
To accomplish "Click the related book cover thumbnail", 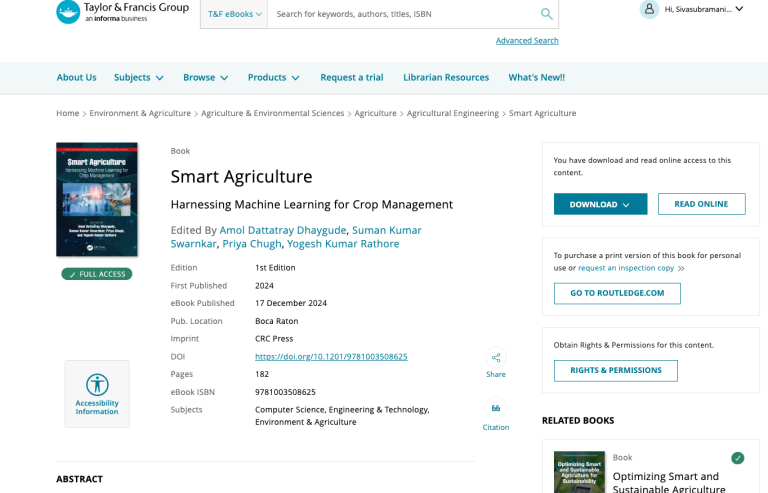I will pyautogui.click(x=579, y=472).
